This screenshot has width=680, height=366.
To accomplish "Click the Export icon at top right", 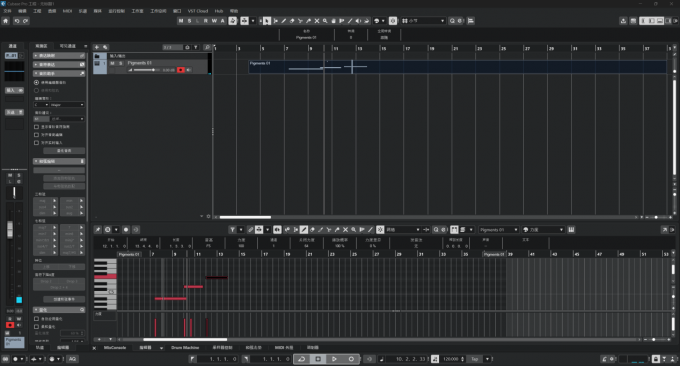I will [623, 21].
